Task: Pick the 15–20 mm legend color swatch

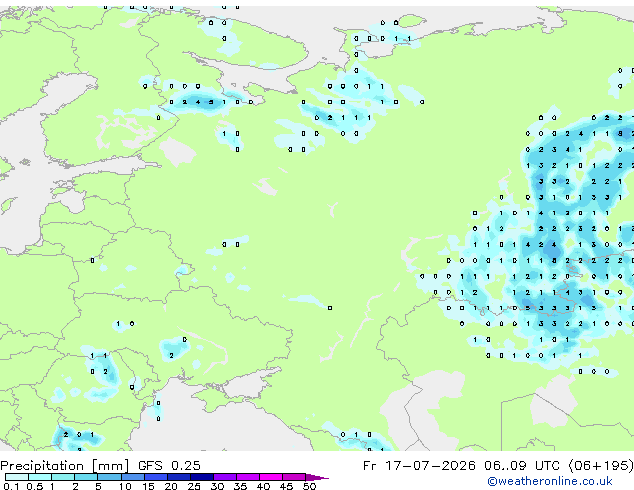Action: (x=156, y=477)
